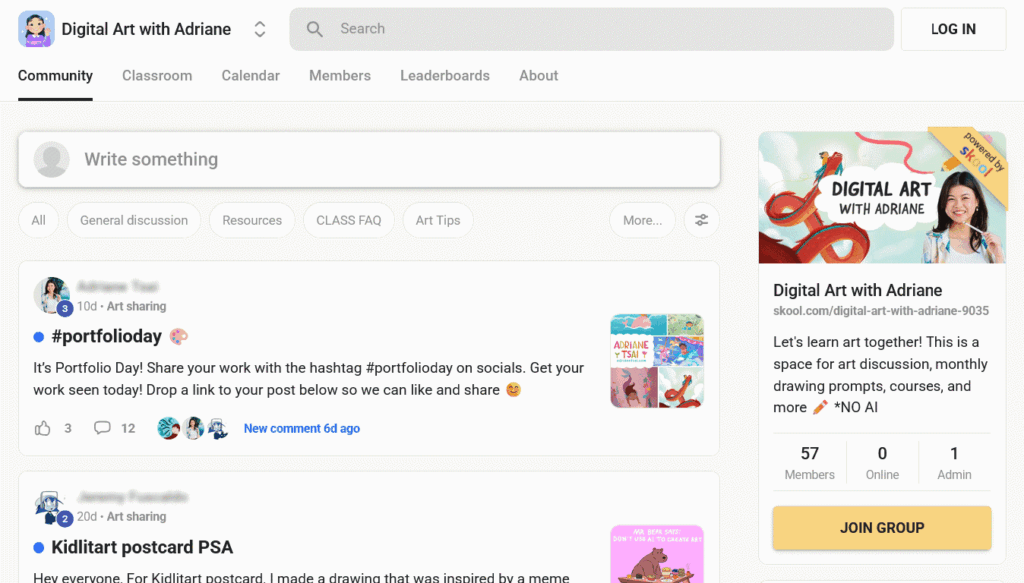Screen dimensions: 1024x583
Task: Click the 3 likes count
Action: (x=68, y=428)
